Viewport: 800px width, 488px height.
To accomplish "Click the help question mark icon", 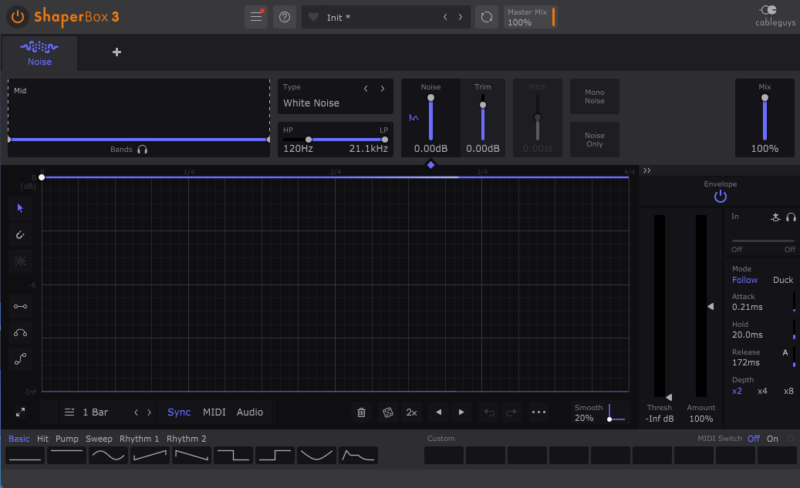I will 284,17.
